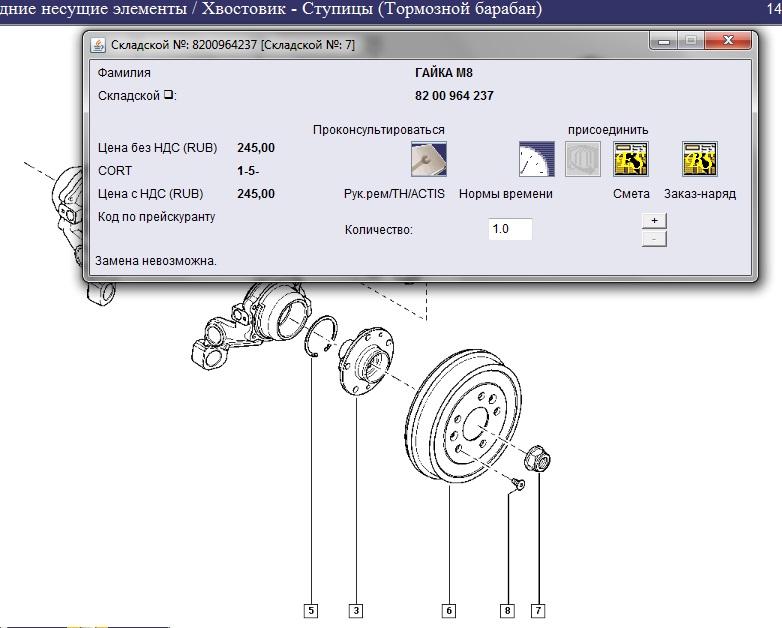Decrease quantity with the minus button
Image resolution: width=782 pixels, height=628 pixels.
tap(653, 238)
